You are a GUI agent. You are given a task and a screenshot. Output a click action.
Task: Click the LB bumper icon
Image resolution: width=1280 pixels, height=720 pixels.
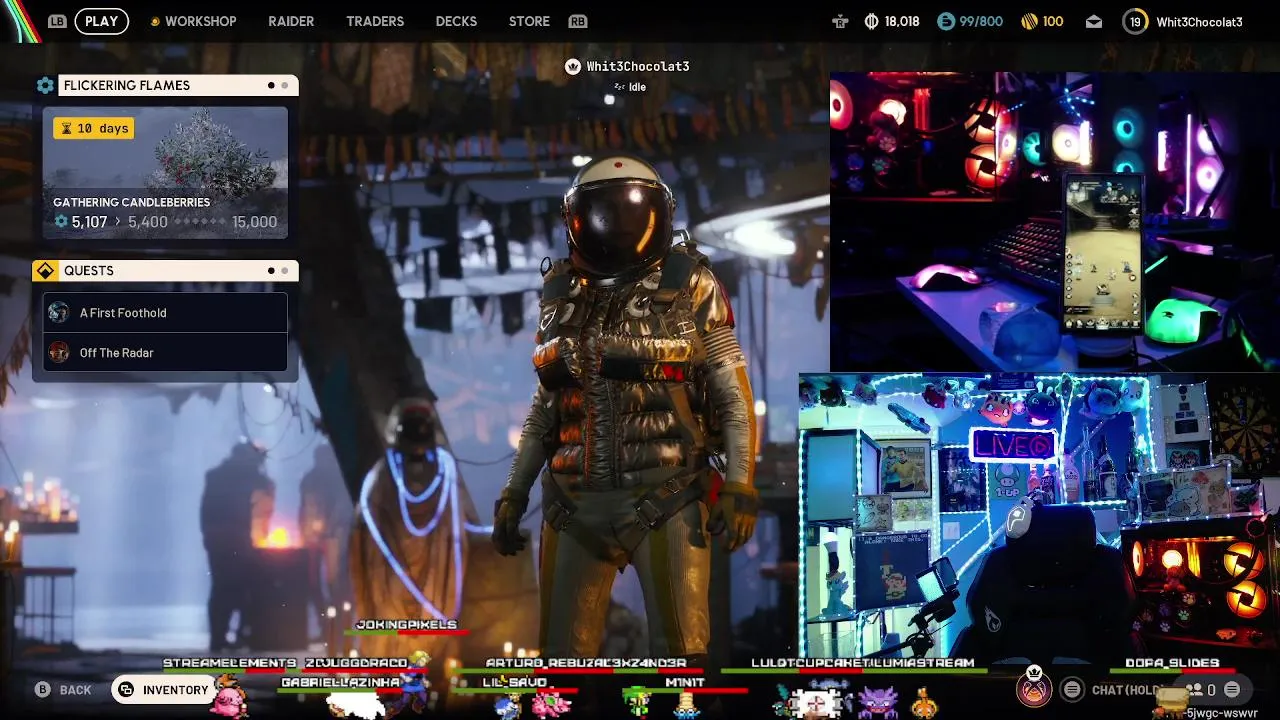click(x=57, y=21)
